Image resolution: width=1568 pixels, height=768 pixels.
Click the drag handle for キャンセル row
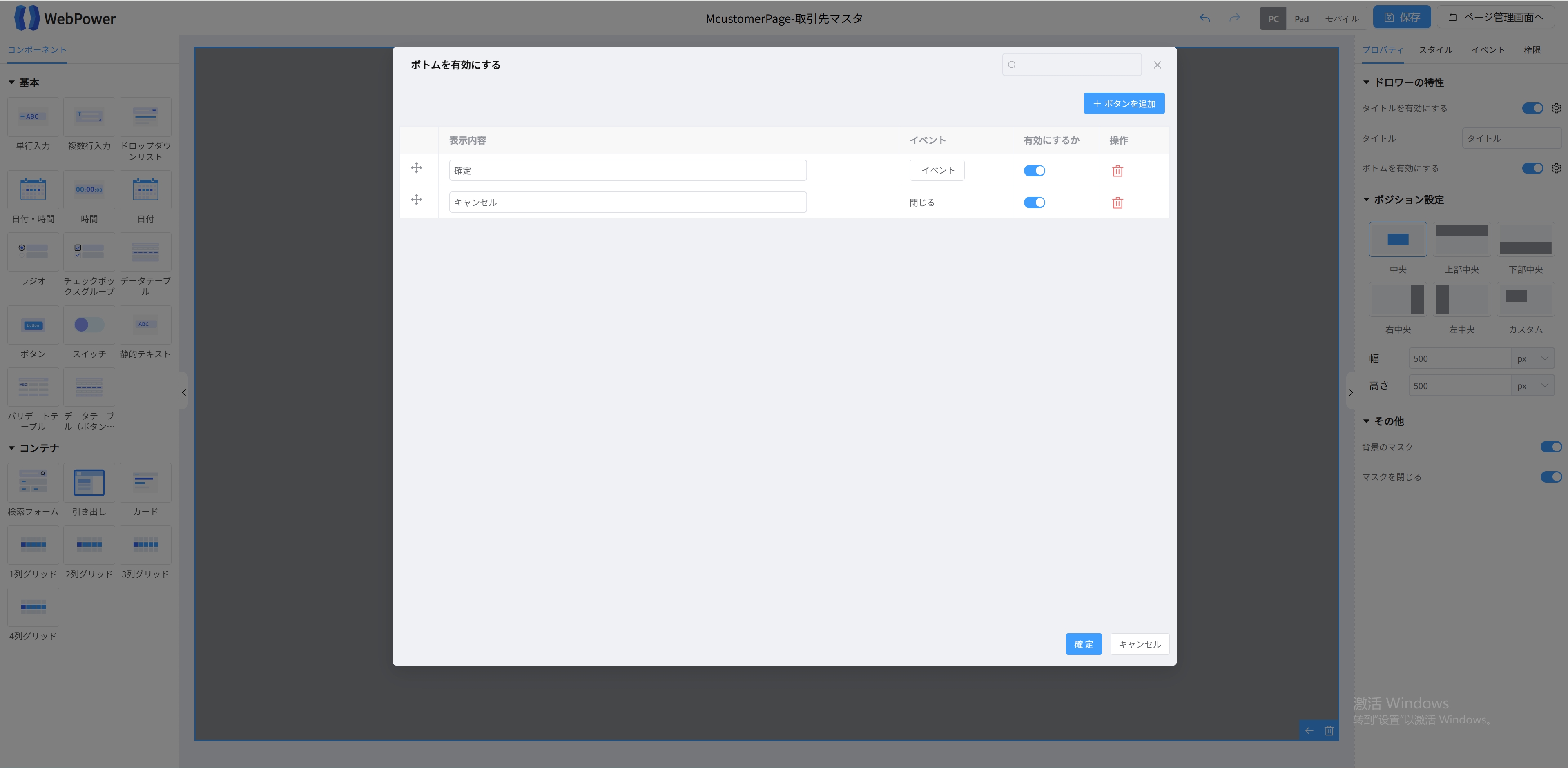click(x=416, y=200)
